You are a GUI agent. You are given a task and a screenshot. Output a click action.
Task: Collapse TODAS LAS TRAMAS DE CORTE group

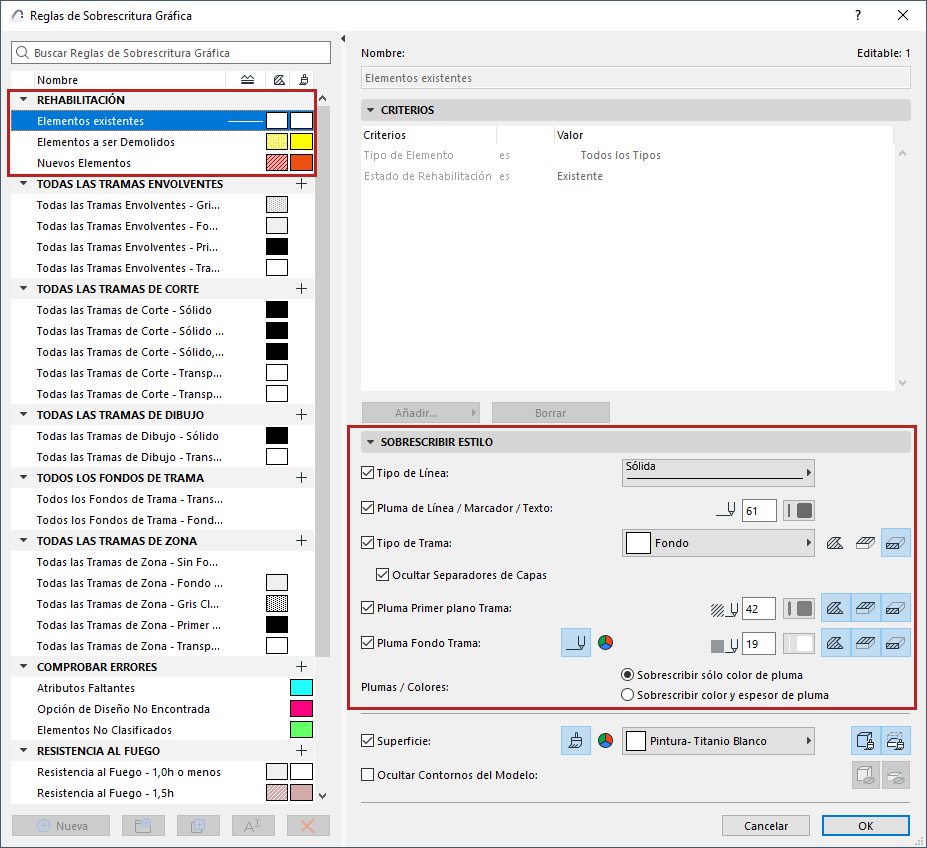(x=24, y=289)
